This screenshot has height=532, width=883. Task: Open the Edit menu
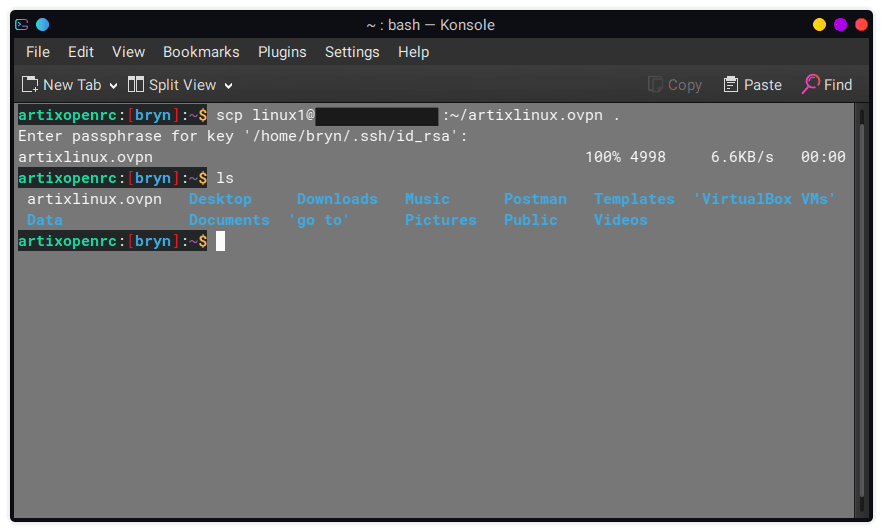pos(81,52)
